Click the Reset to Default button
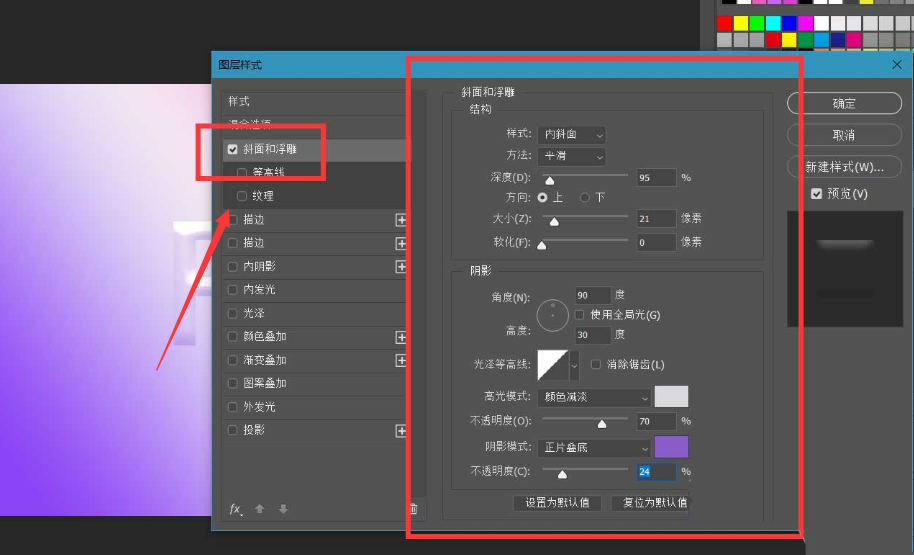This screenshot has height=555, width=914. 650,503
